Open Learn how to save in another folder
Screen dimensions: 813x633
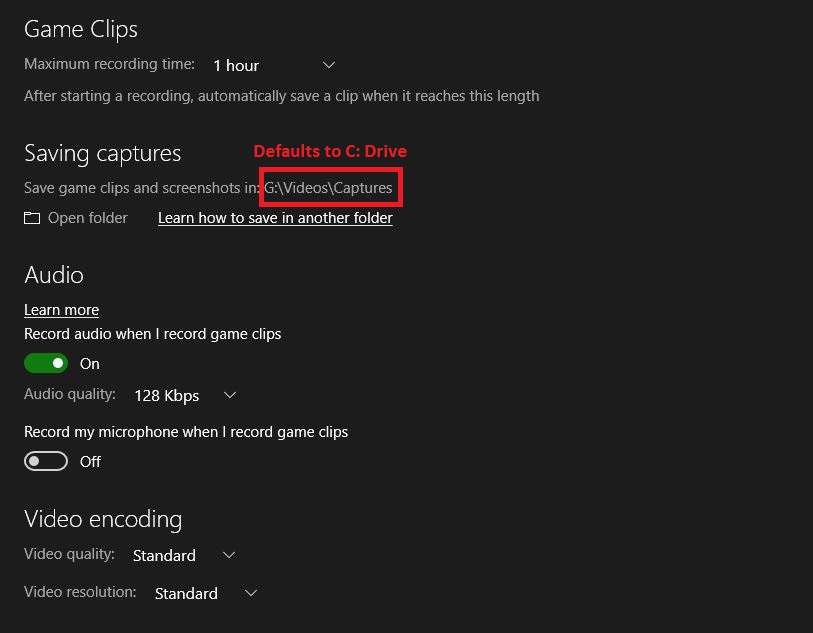point(275,218)
